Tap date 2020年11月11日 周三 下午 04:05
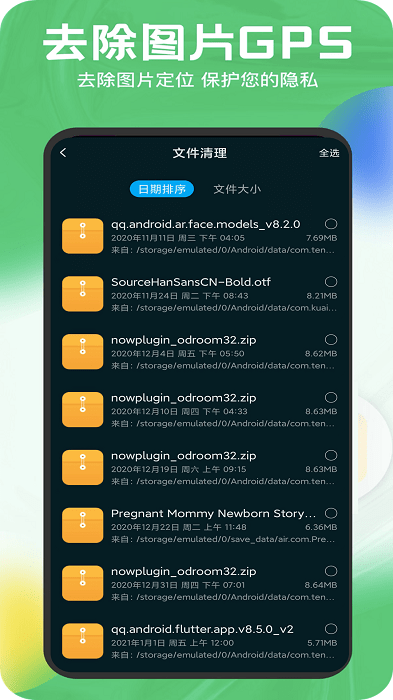 point(178,238)
